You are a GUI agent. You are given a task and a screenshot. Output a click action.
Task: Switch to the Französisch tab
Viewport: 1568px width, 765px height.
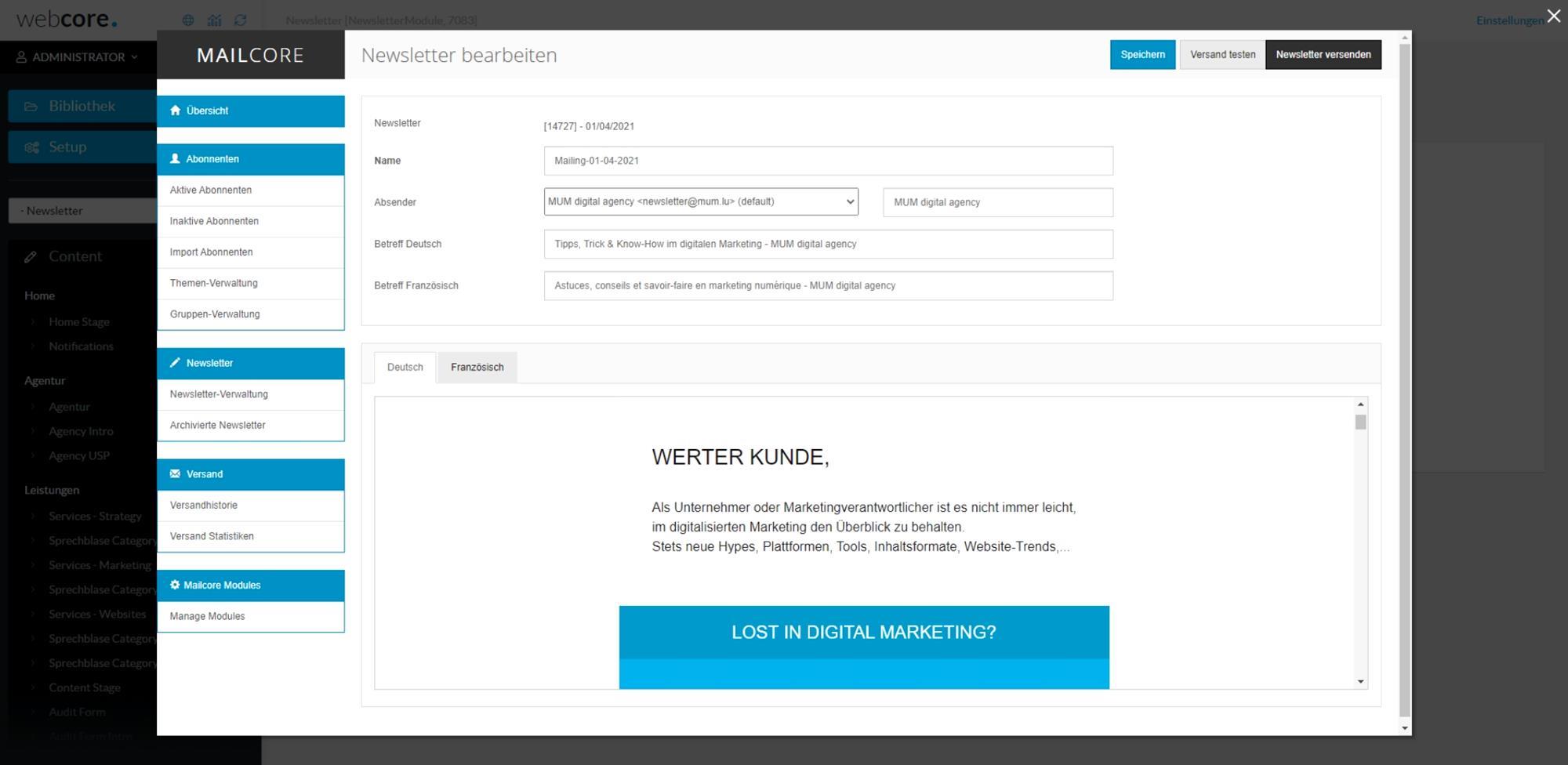(477, 367)
